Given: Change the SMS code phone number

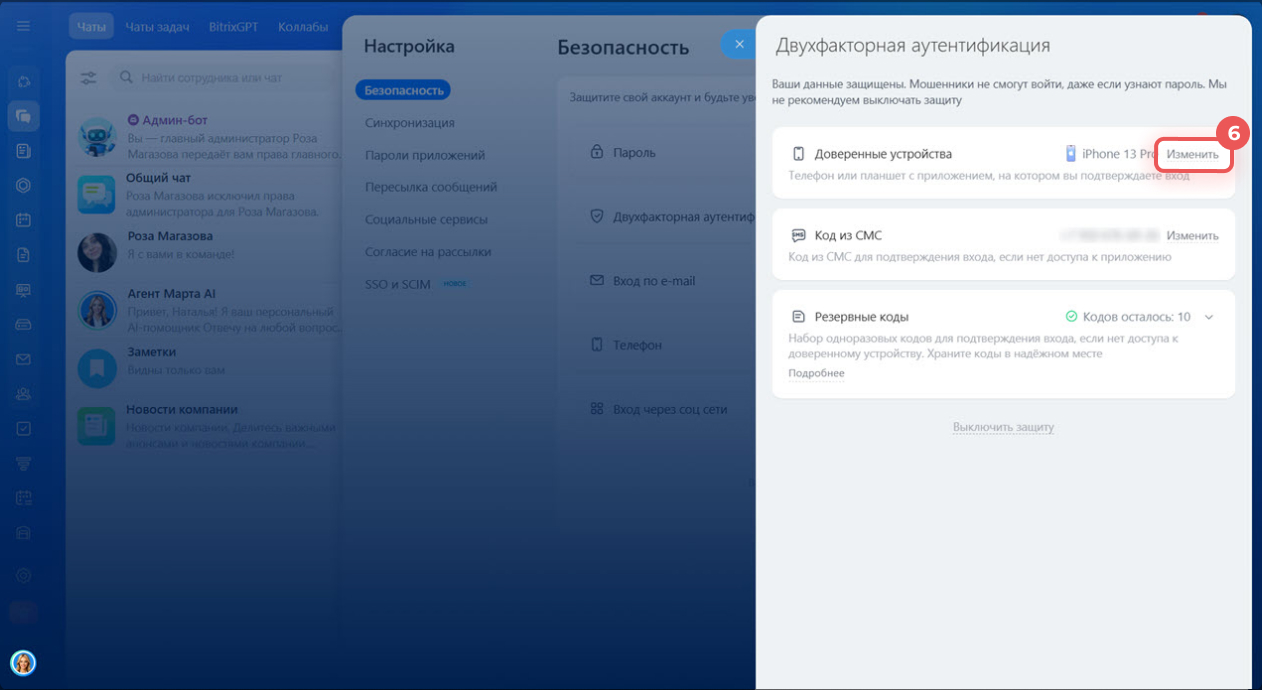Looking at the screenshot, I should (1192, 236).
